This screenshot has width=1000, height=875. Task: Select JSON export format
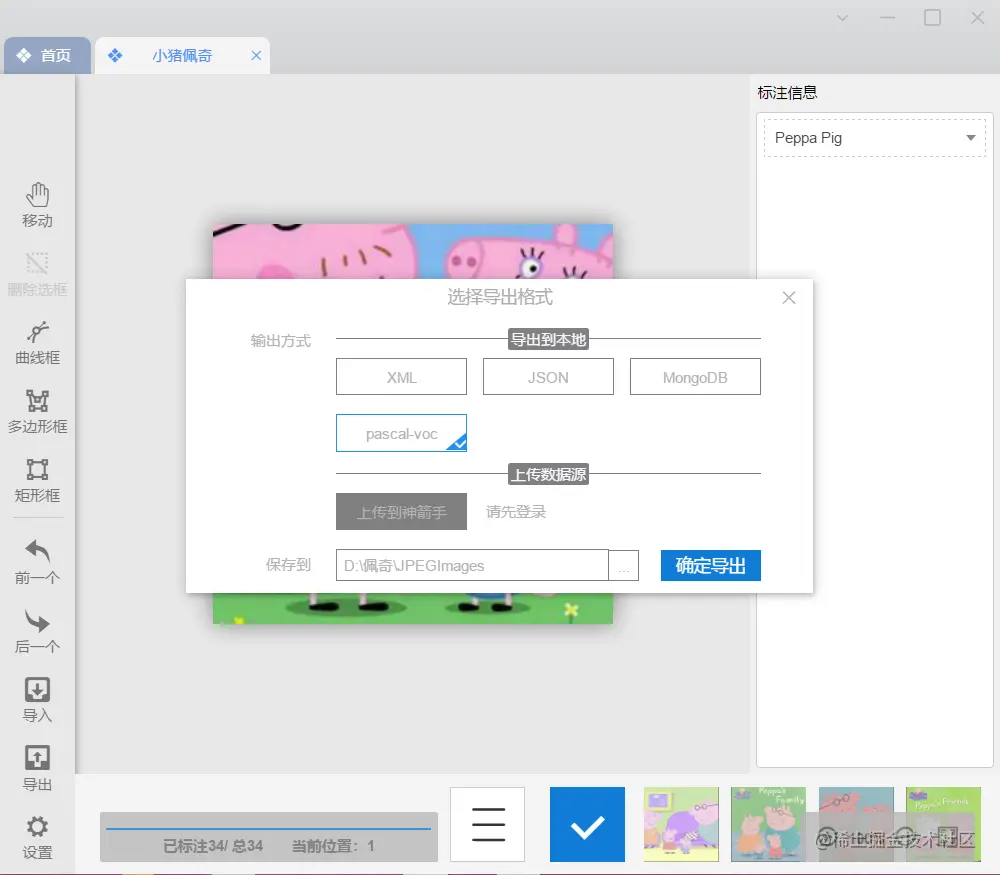tap(548, 377)
